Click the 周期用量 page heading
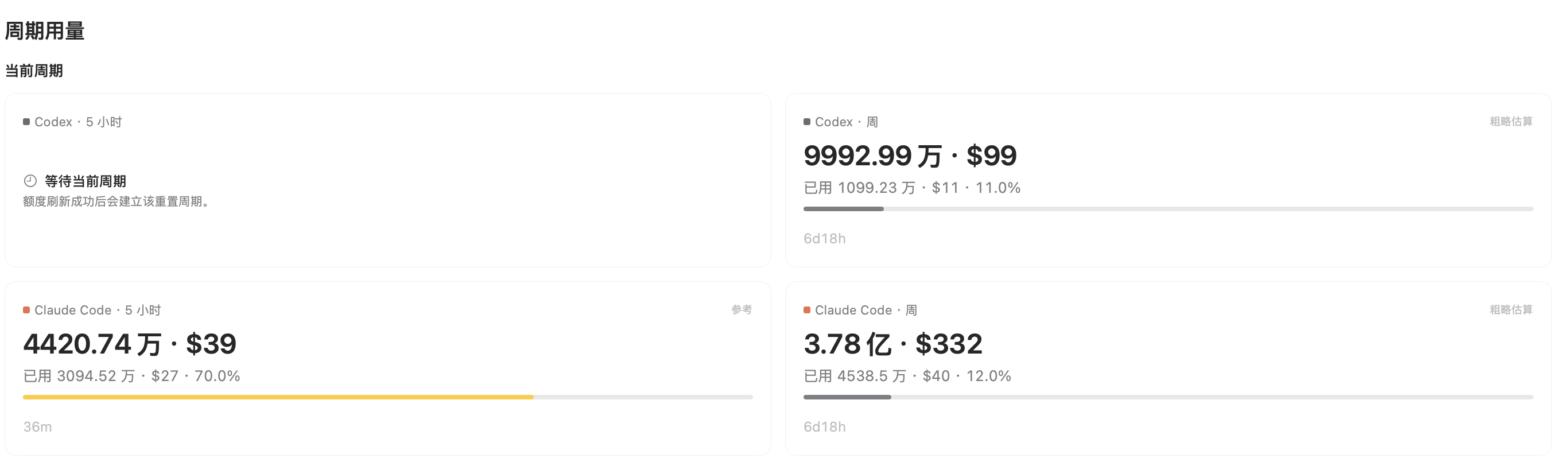 pos(44,30)
